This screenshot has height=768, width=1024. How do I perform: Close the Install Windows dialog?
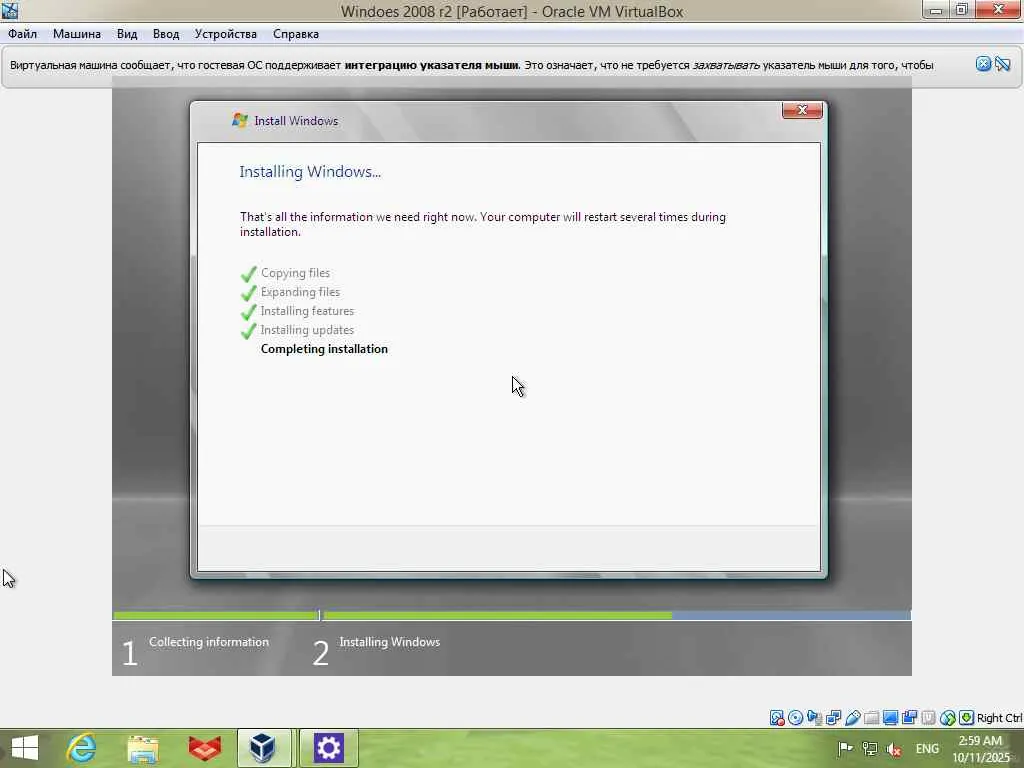802,110
